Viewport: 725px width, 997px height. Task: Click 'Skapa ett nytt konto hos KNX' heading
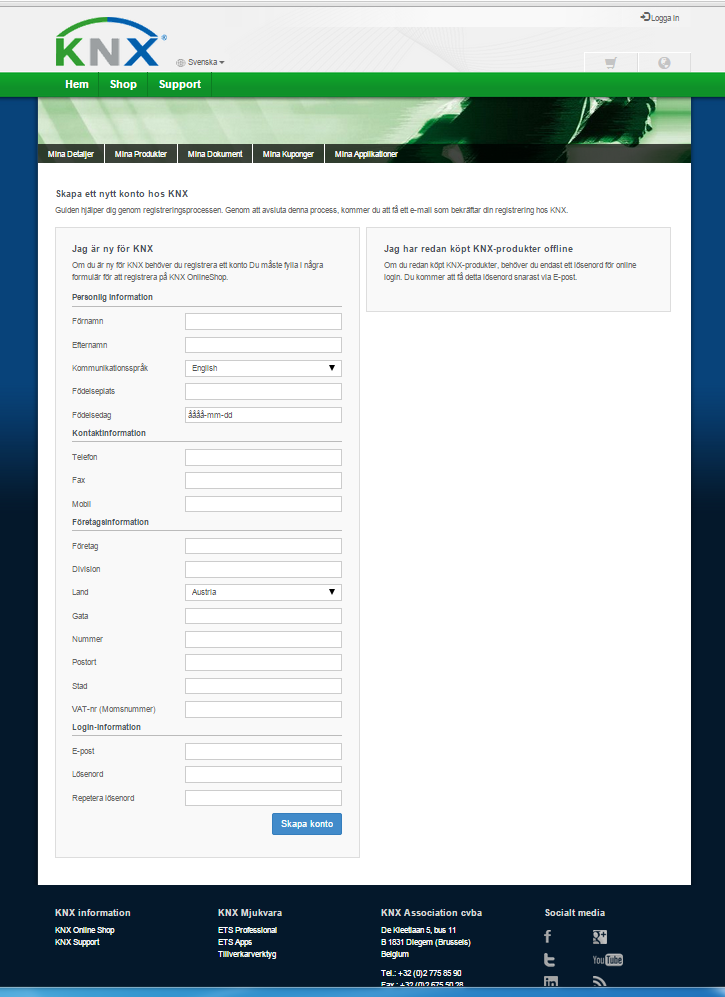tap(121, 194)
